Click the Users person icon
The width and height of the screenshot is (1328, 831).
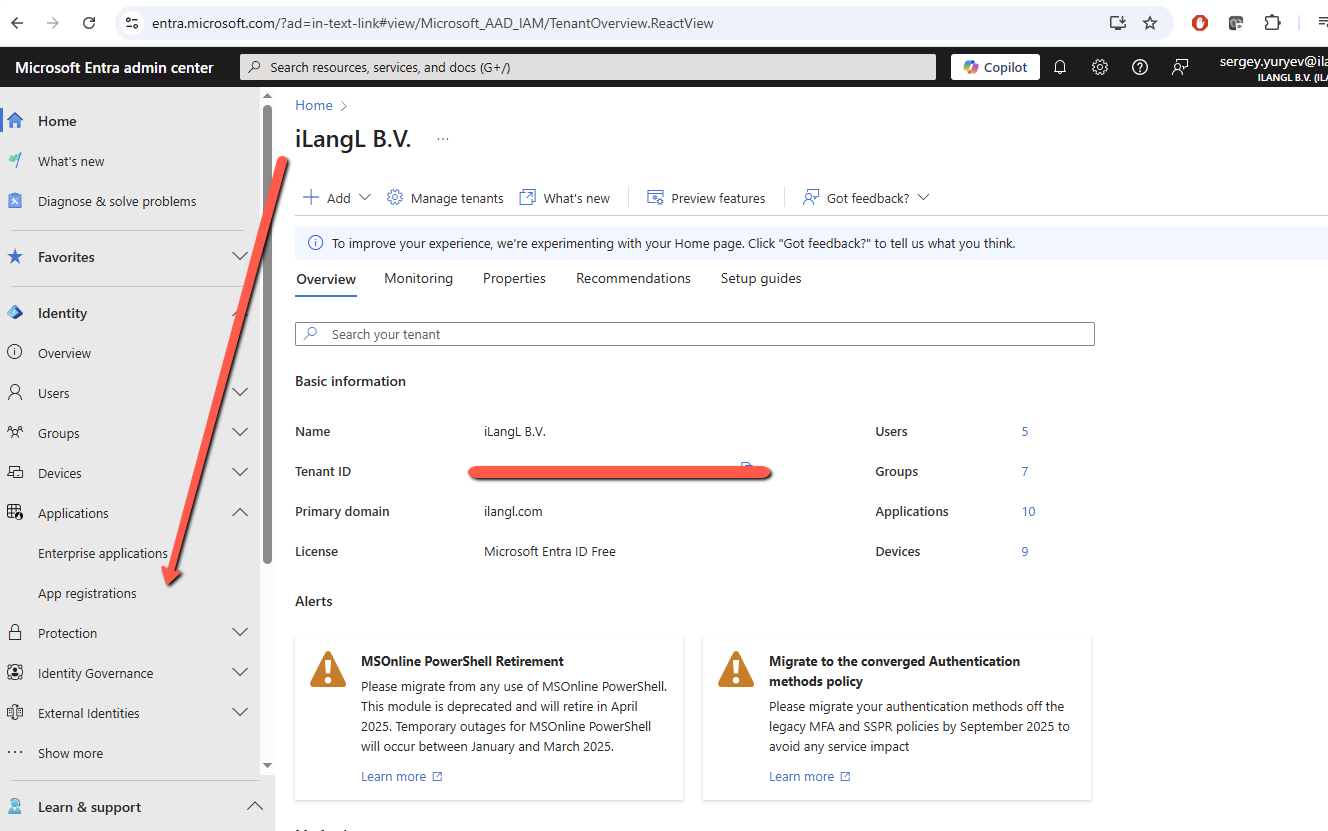point(15,393)
